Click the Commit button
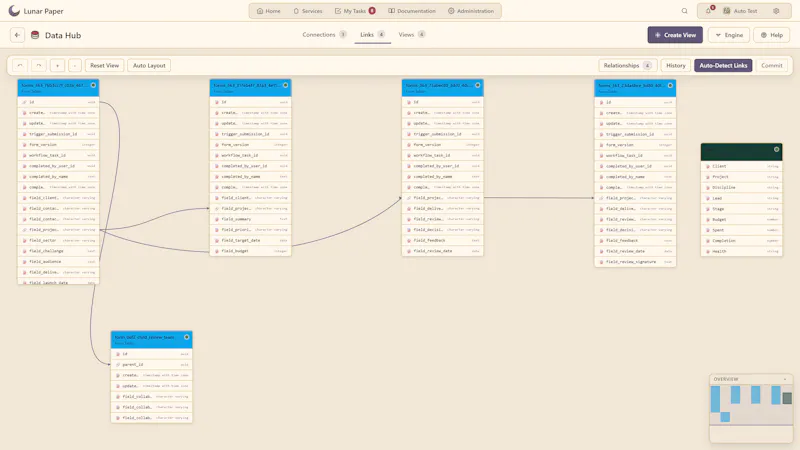 click(771, 65)
